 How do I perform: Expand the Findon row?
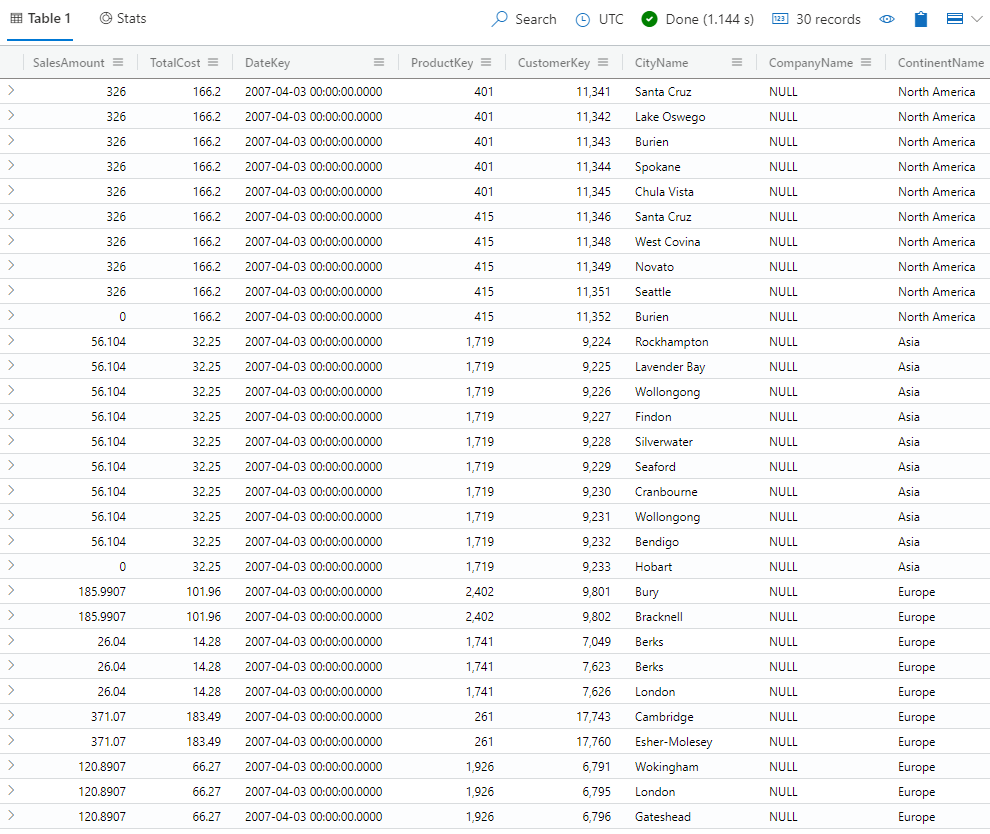tap(11, 415)
